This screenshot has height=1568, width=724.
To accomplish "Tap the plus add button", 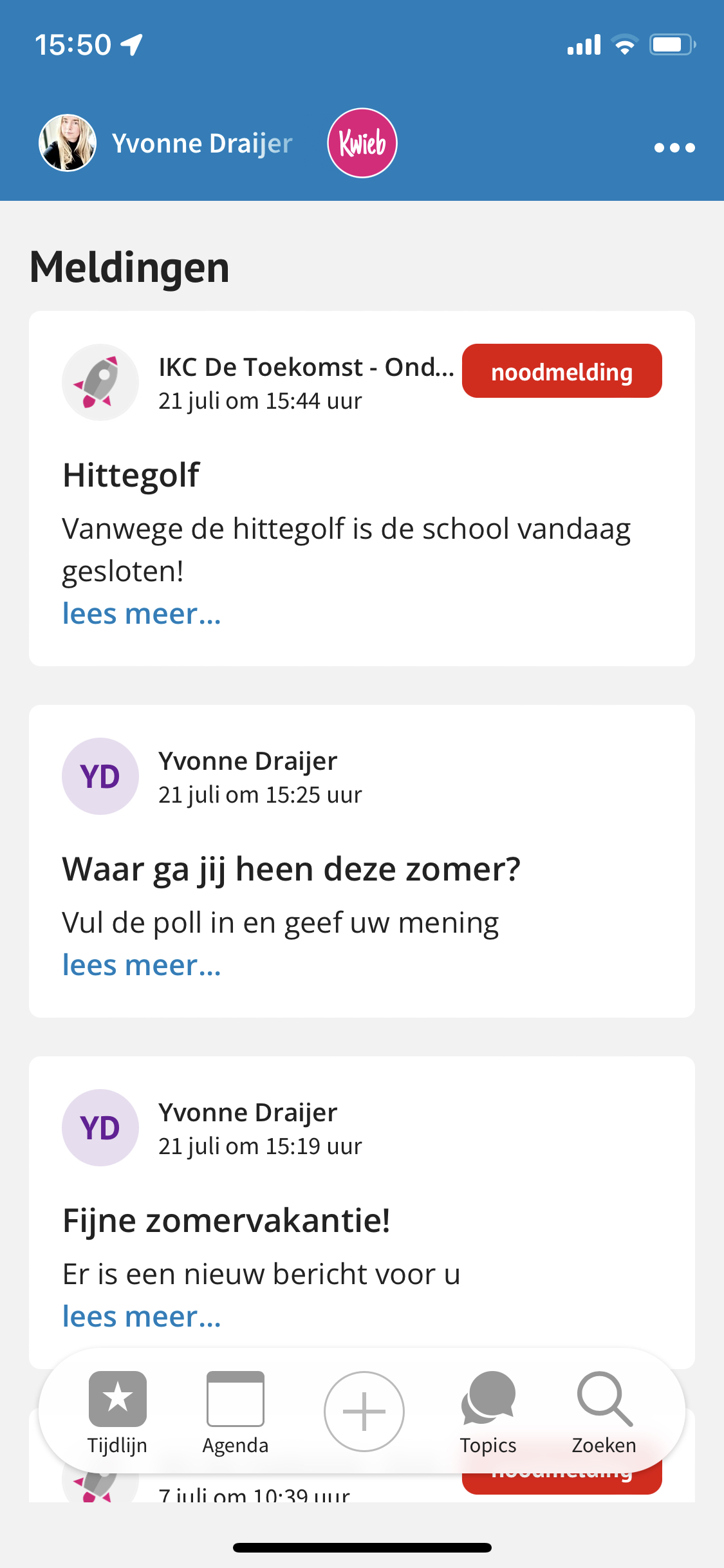I will click(364, 1411).
